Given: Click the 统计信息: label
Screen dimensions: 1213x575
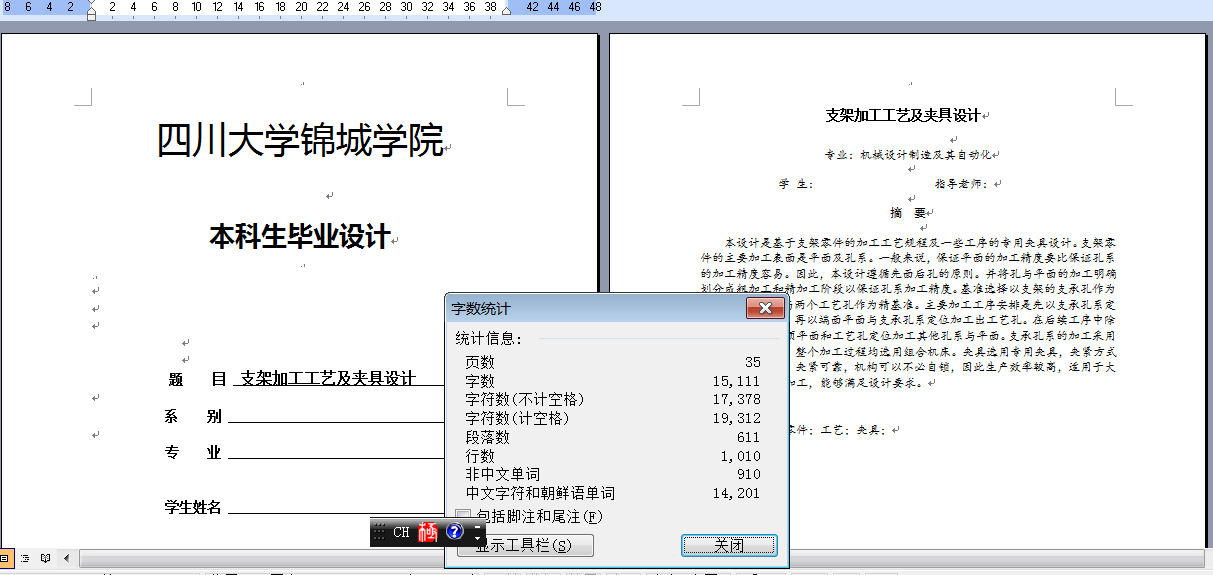Looking at the screenshot, I should 489,339.
